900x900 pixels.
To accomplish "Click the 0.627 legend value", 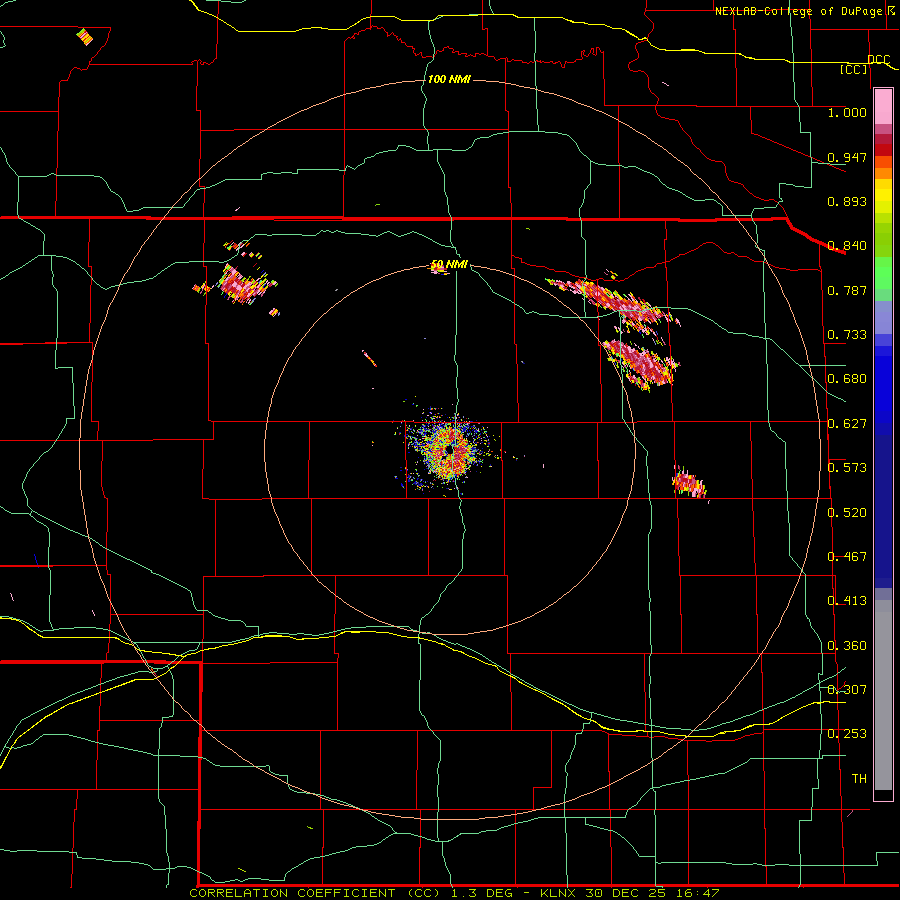I will pos(847,424).
